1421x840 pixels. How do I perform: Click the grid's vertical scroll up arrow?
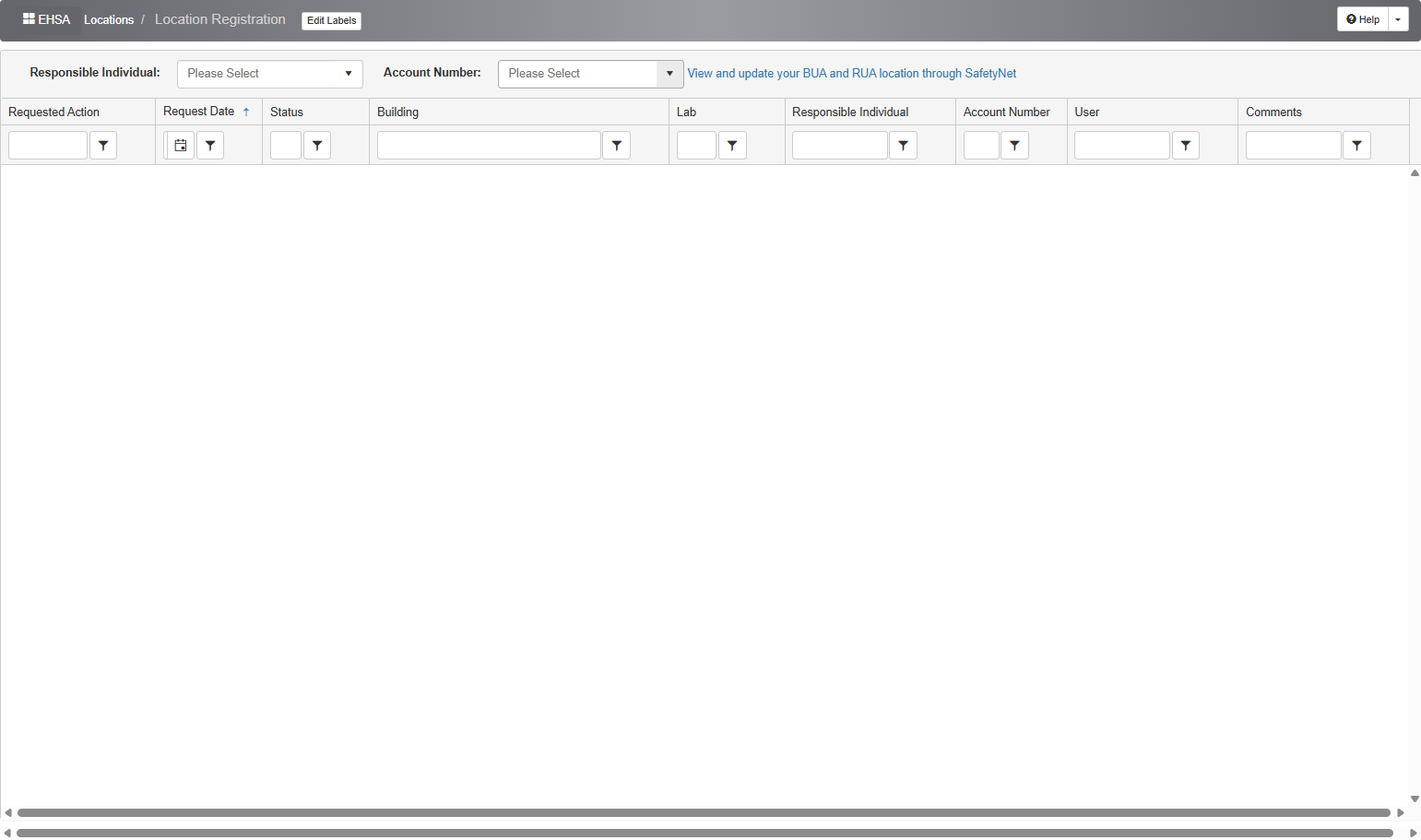[x=1415, y=173]
